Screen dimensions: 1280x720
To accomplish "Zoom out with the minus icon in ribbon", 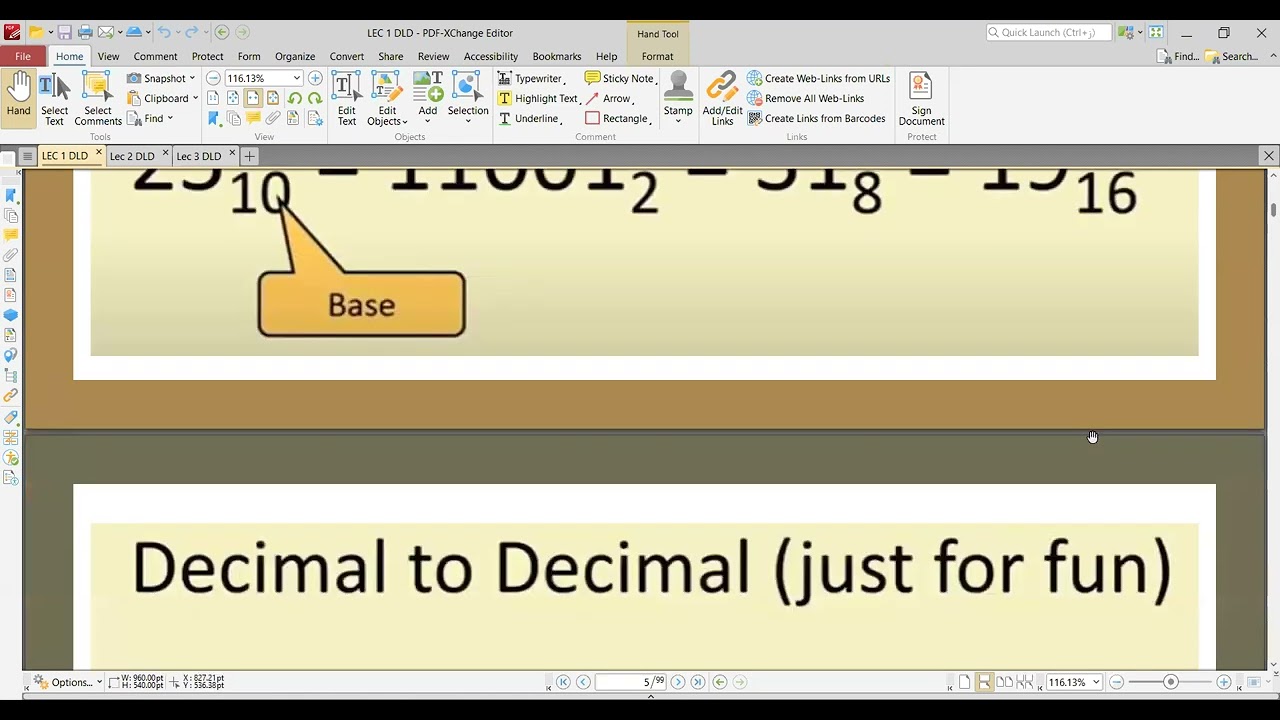I will 213,78.
